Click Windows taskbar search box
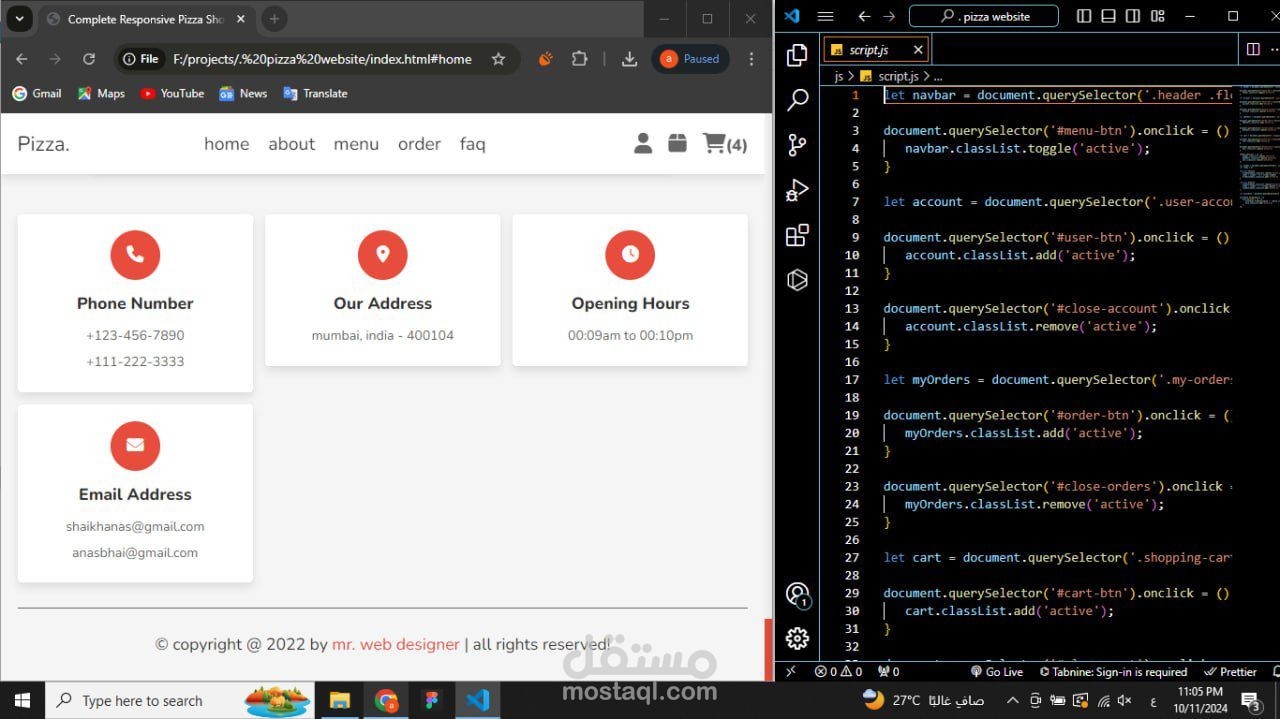 (x=180, y=700)
